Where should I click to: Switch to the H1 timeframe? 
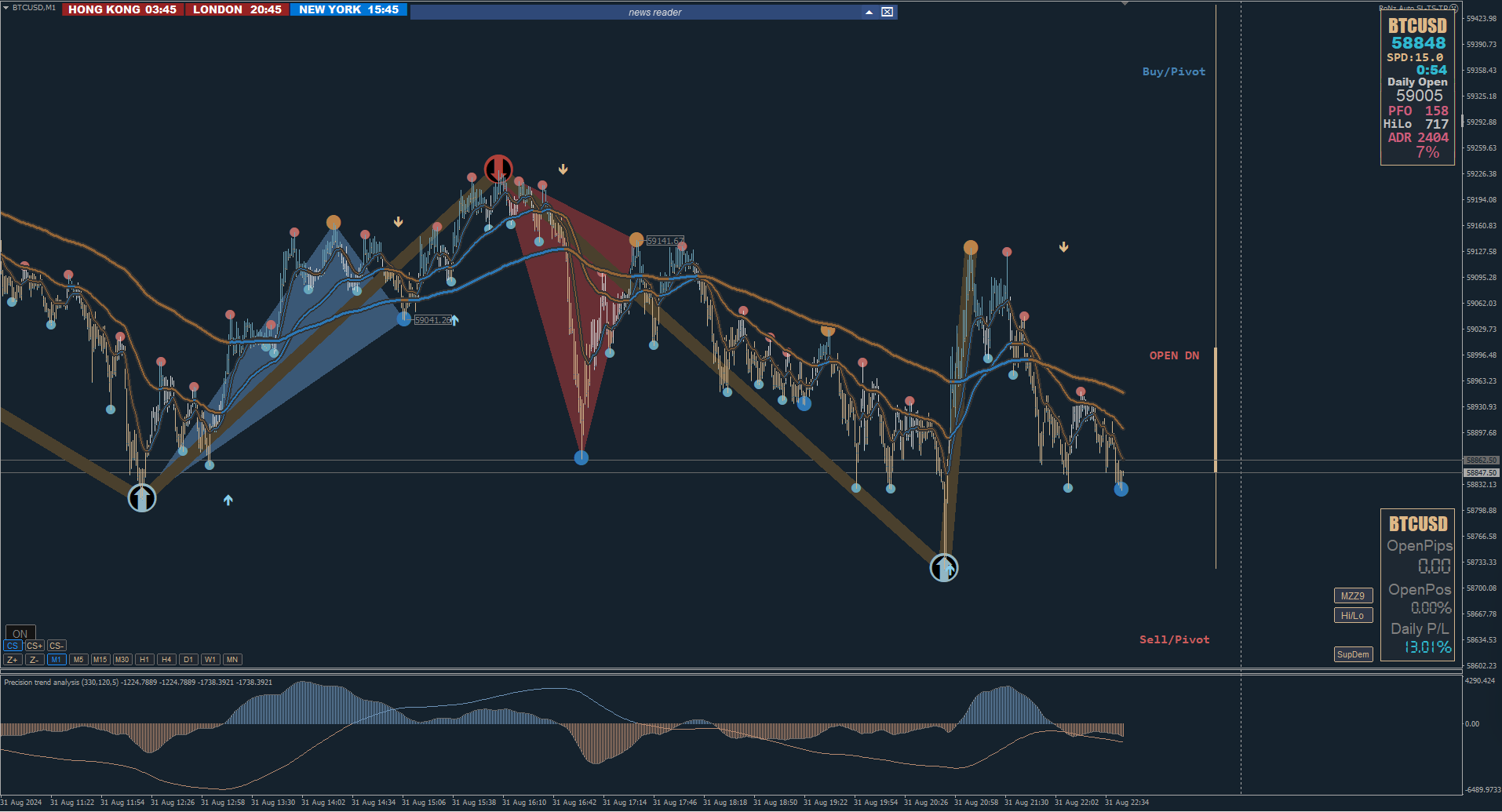(x=144, y=660)
